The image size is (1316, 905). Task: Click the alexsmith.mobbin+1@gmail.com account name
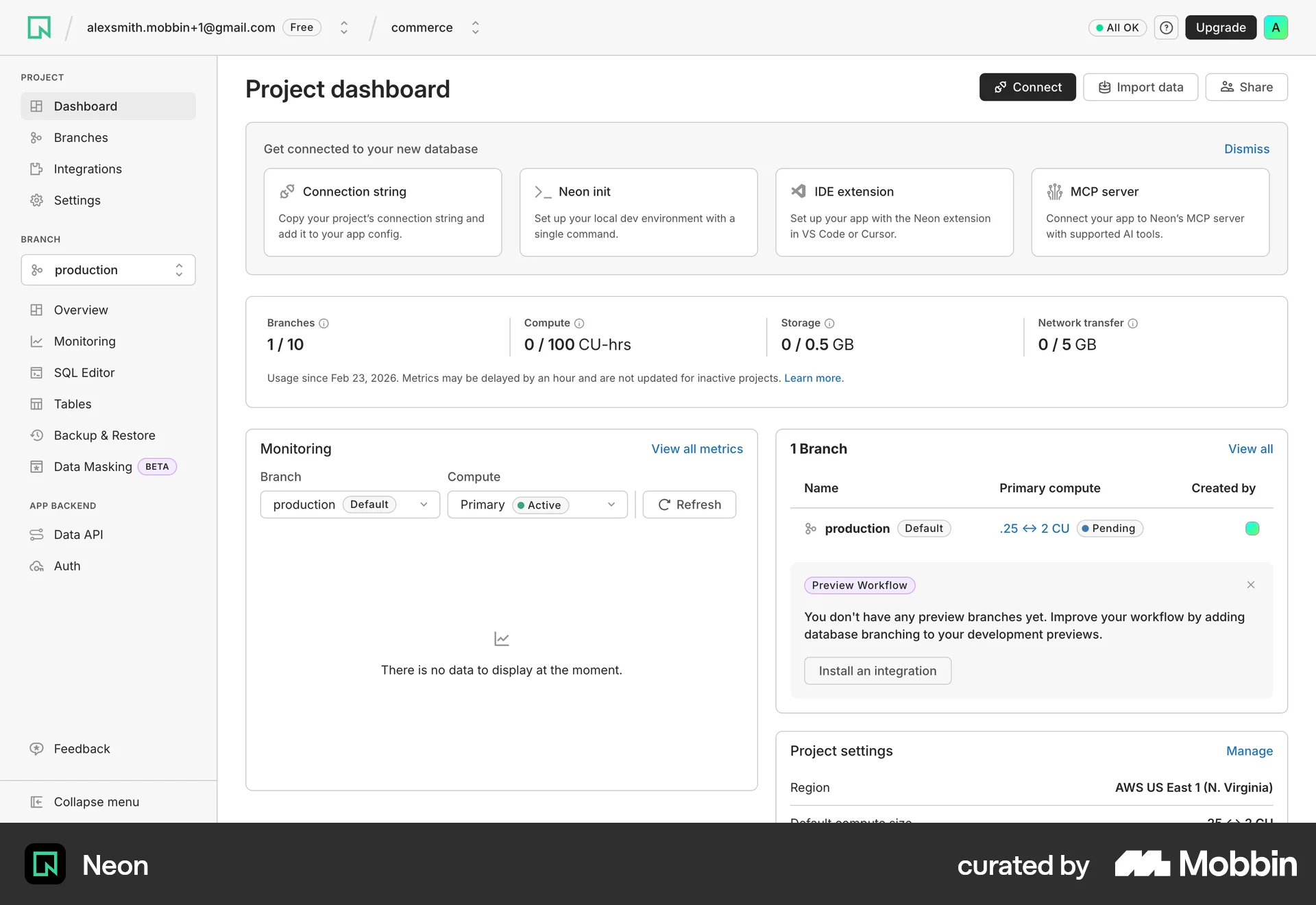point(181,27)
